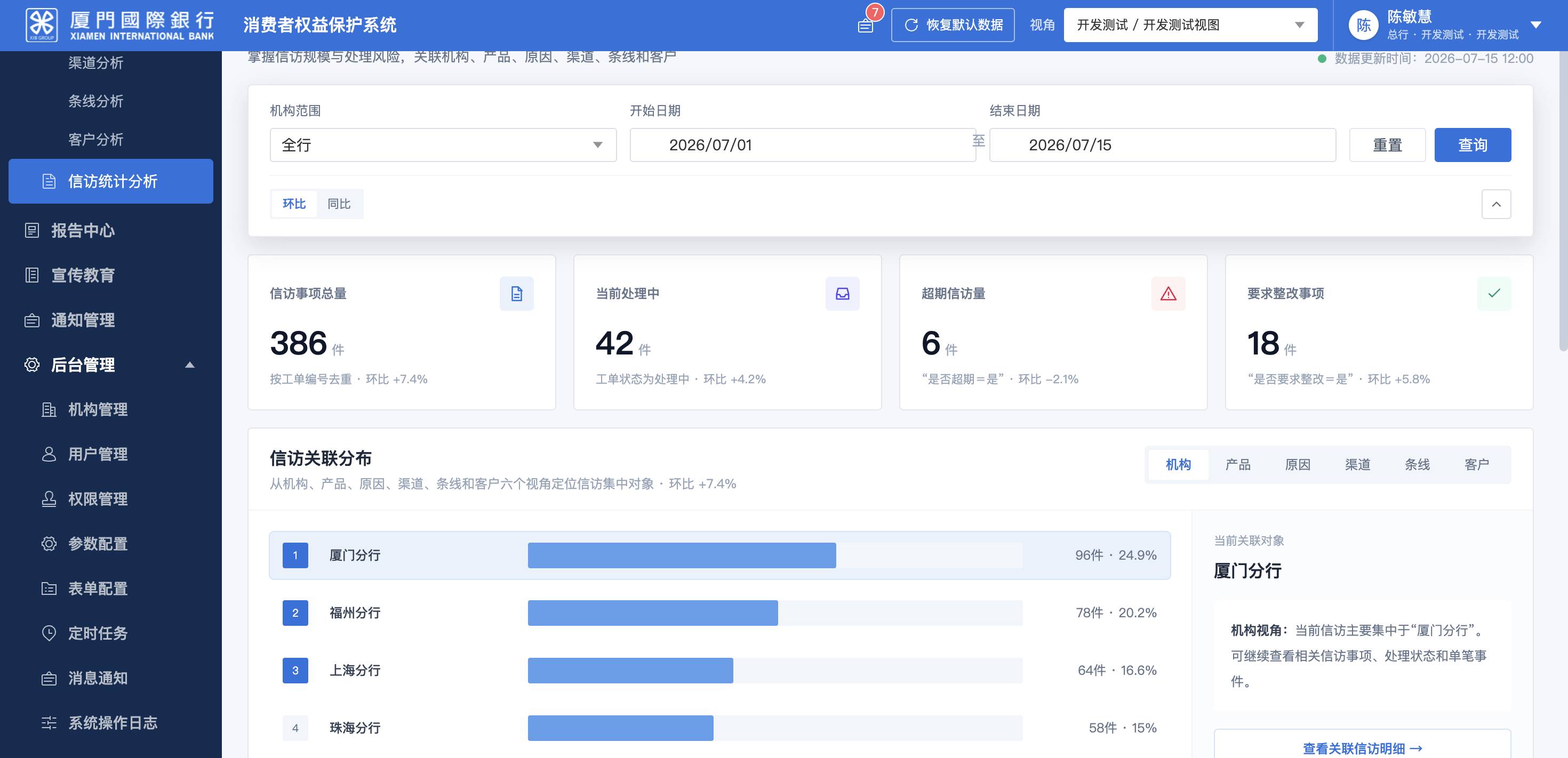Open 客户分析 in the sidebar
The width and height of the screenshot is (1568, 758).
(95, 139)
